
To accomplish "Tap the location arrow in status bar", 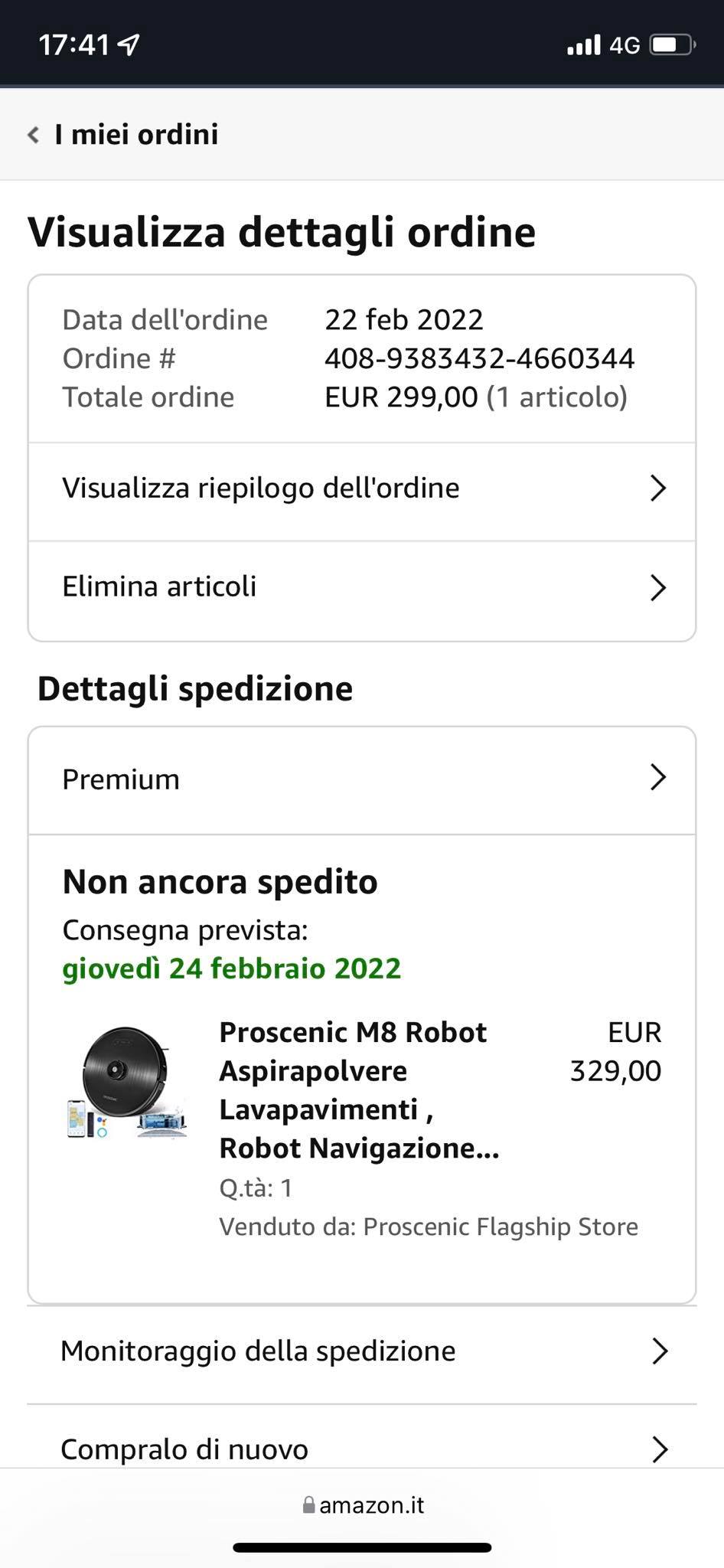I will pos(129,45).
